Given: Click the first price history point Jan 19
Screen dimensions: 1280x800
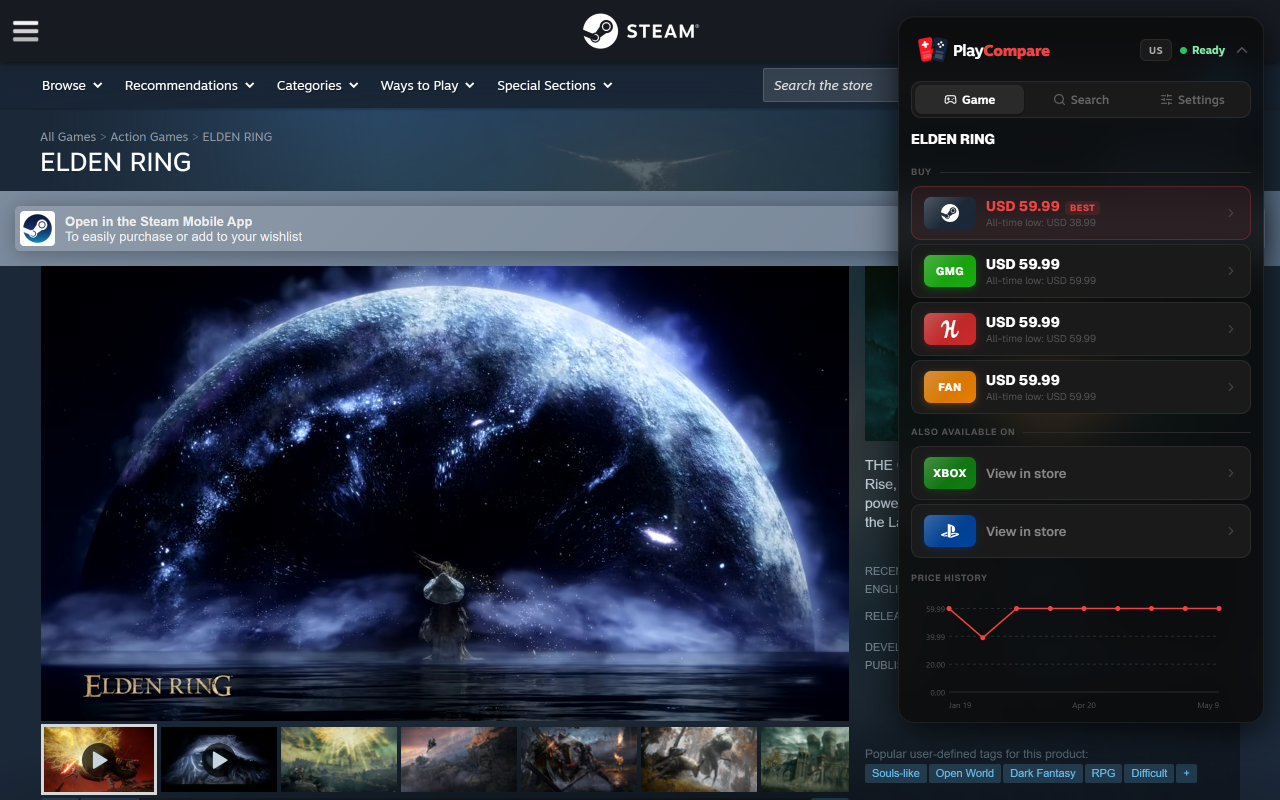Looking at the screenshot, I should [949, 608].
